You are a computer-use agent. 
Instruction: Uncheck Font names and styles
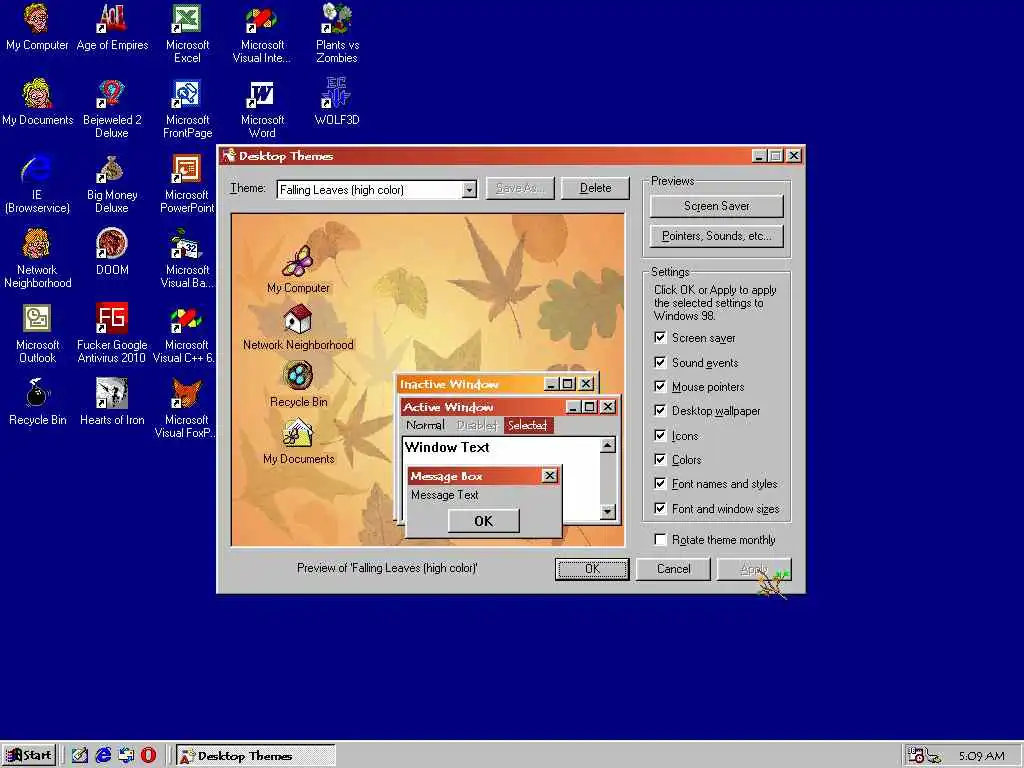pos(660,484)
